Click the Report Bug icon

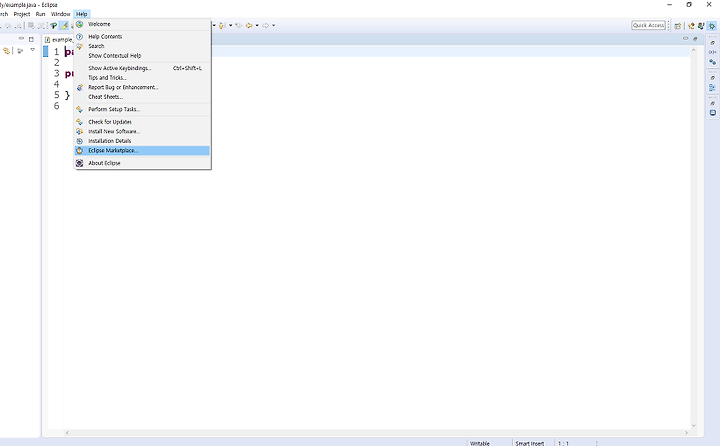click(x=79, y=87)
